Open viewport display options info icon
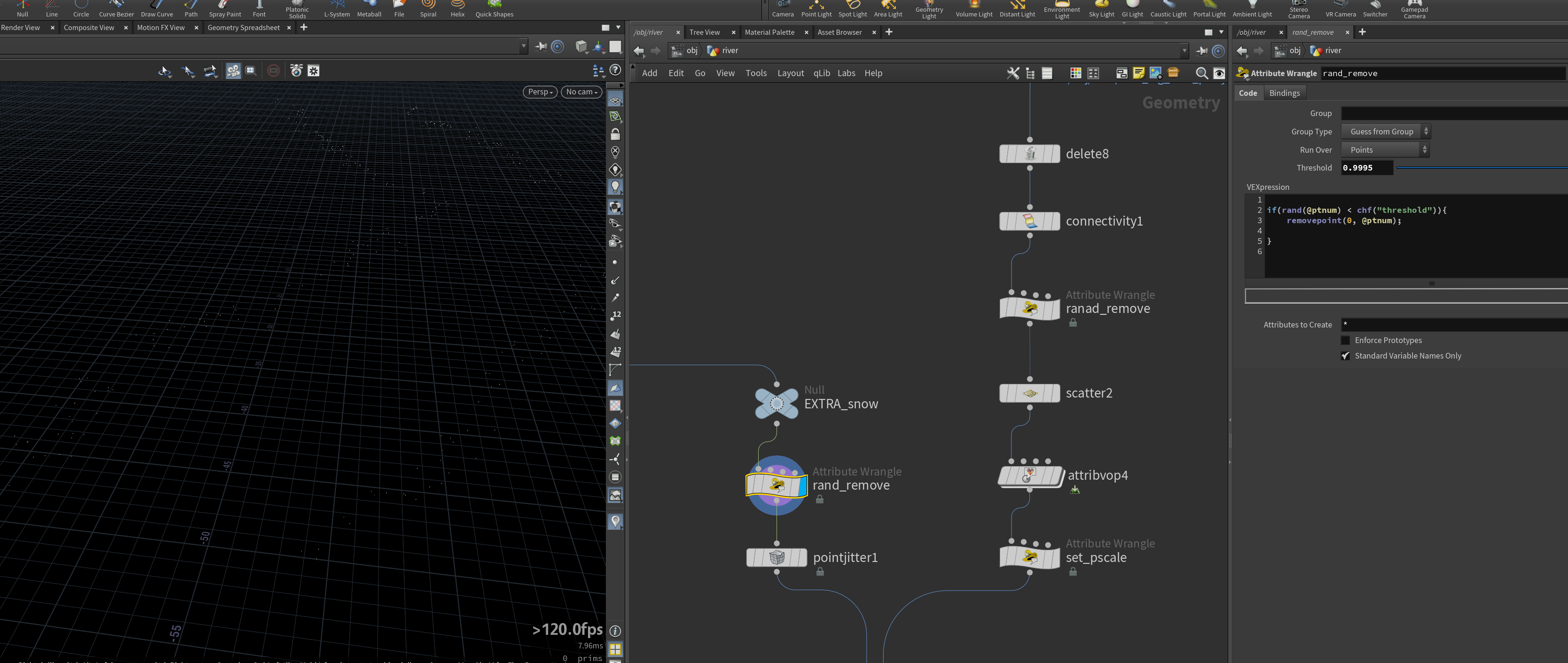1568x663 pixels. pos(615,631)
